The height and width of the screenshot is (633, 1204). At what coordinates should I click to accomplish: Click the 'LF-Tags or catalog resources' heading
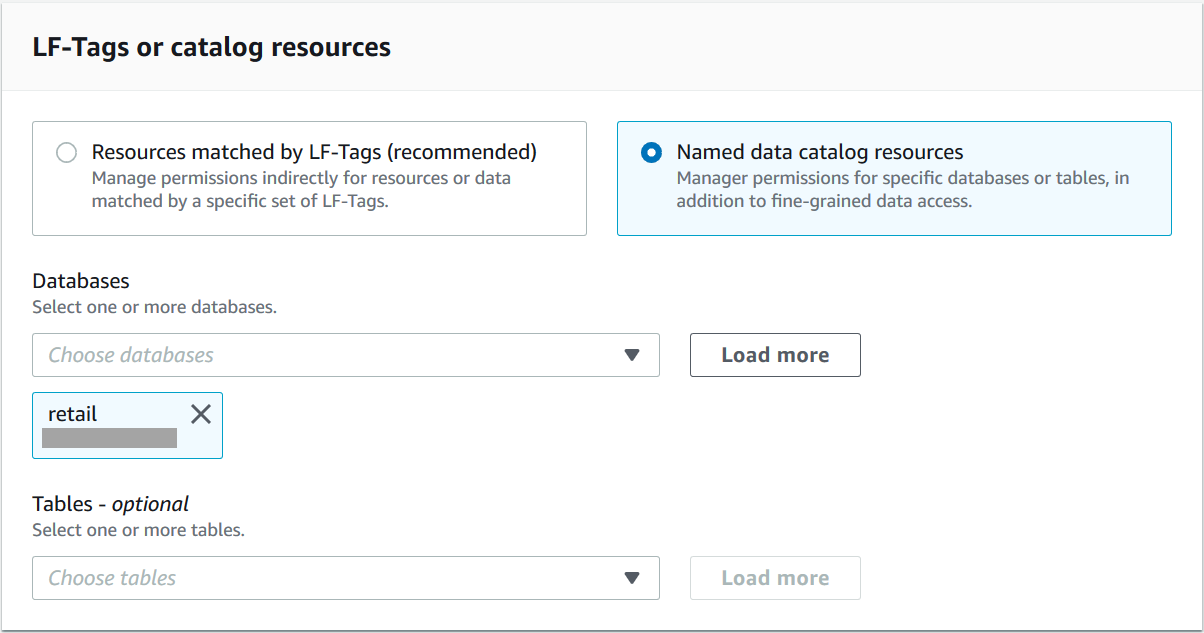(211, 47)
